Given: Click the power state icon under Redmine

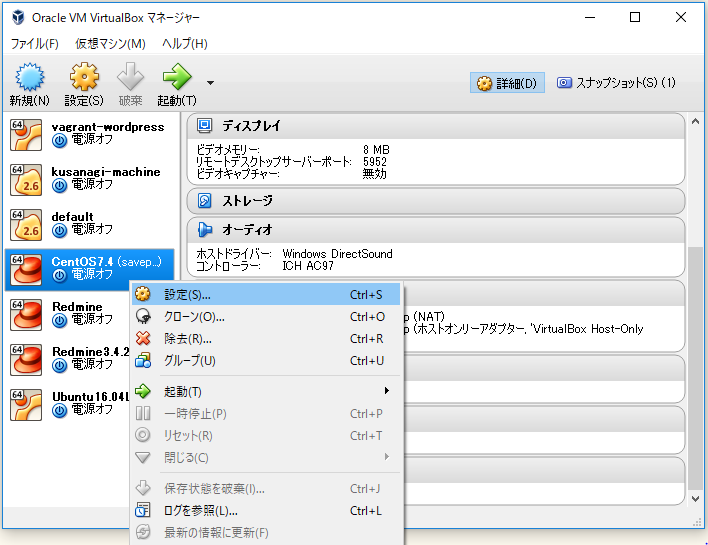Looking at the screenshot, I should (59, 321).
